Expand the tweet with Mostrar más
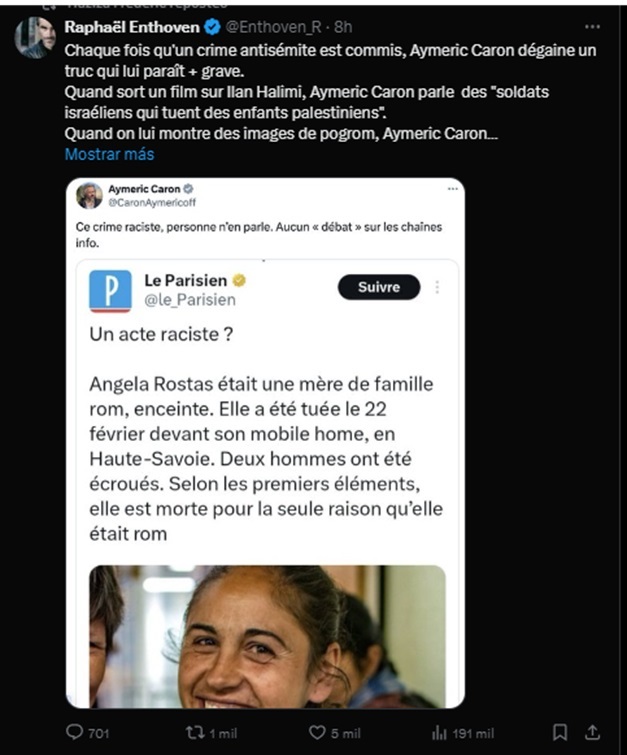Image resolution: width=627 pixels, height=755 pixels. pyautogui.click(x=109, y=155)
